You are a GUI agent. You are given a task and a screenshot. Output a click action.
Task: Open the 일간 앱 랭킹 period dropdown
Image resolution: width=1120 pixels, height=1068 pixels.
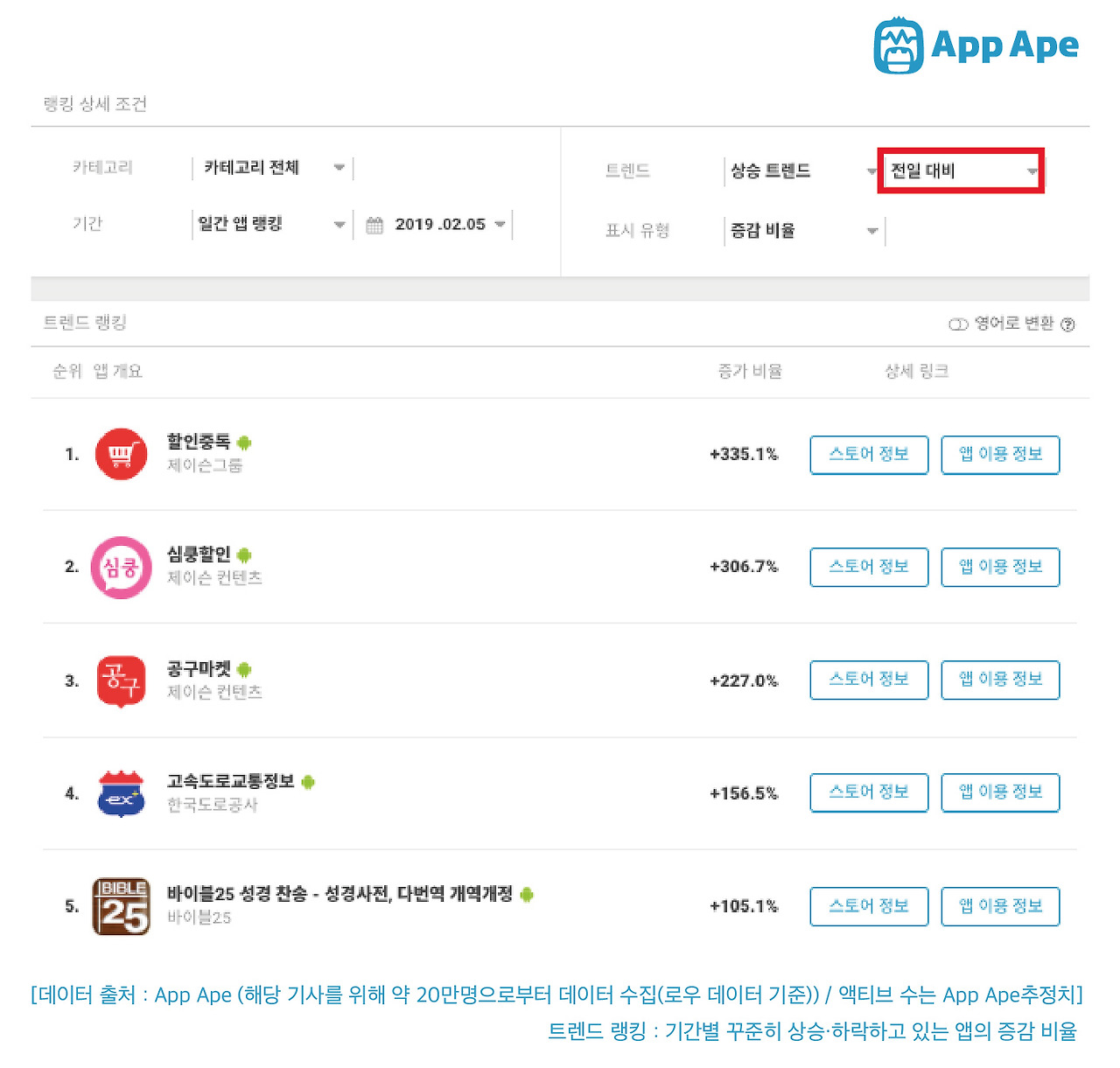click(x=270, y=225)
